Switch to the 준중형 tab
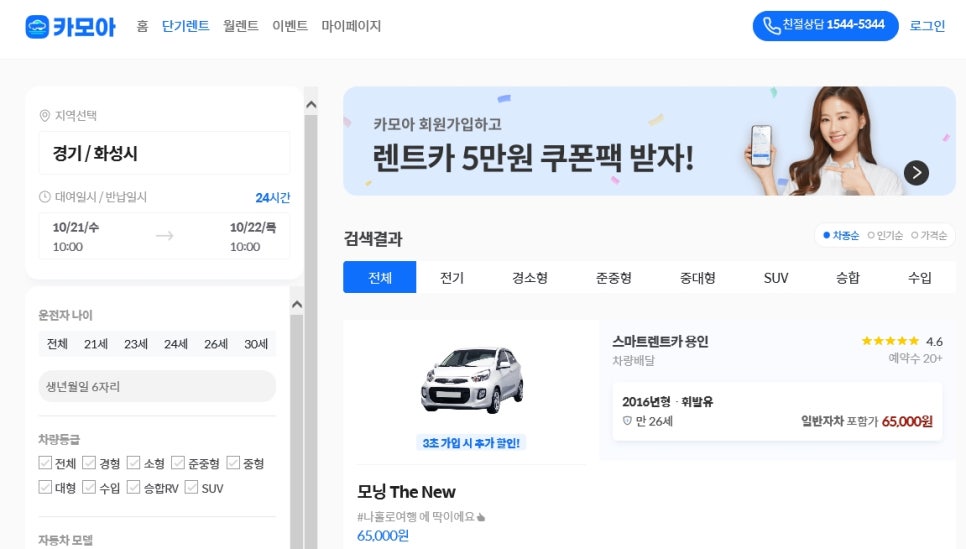 (x=614, y=277)
